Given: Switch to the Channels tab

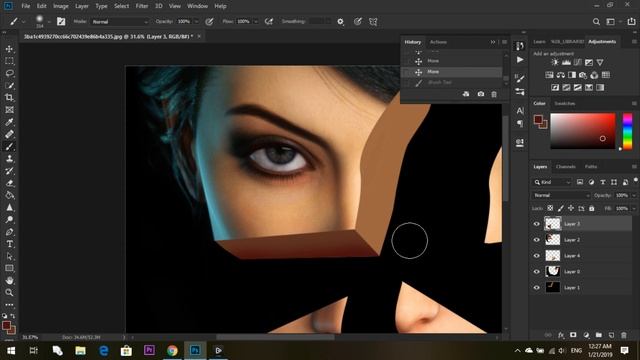Looking at the screenshot, I should click(x=566, y=167).
